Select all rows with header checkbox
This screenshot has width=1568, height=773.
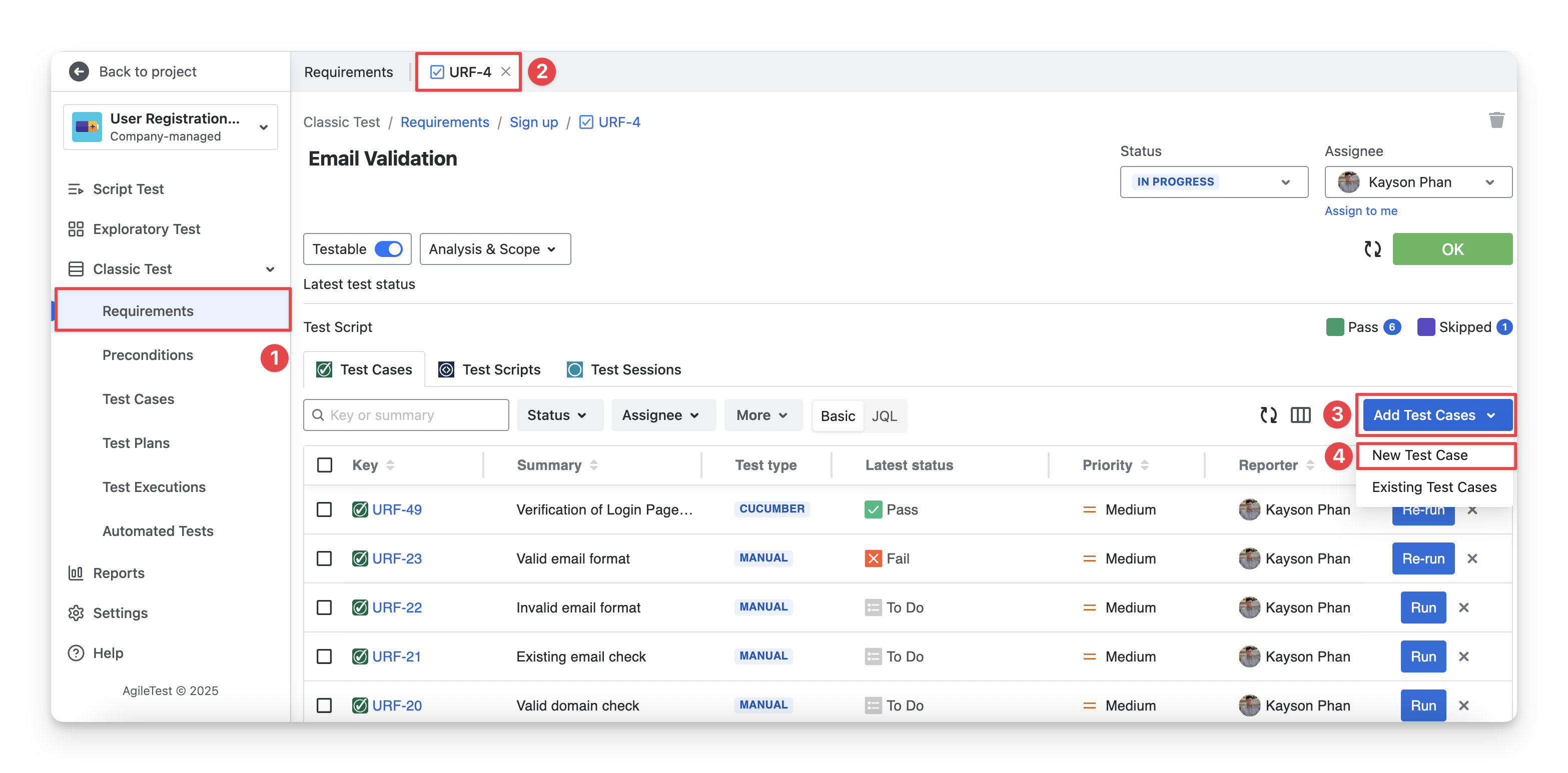click(x=324, y=465)
